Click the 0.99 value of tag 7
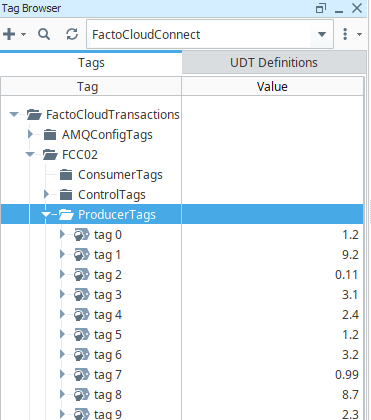This screenshot has height=420, width=371. [x=347, y=375]
